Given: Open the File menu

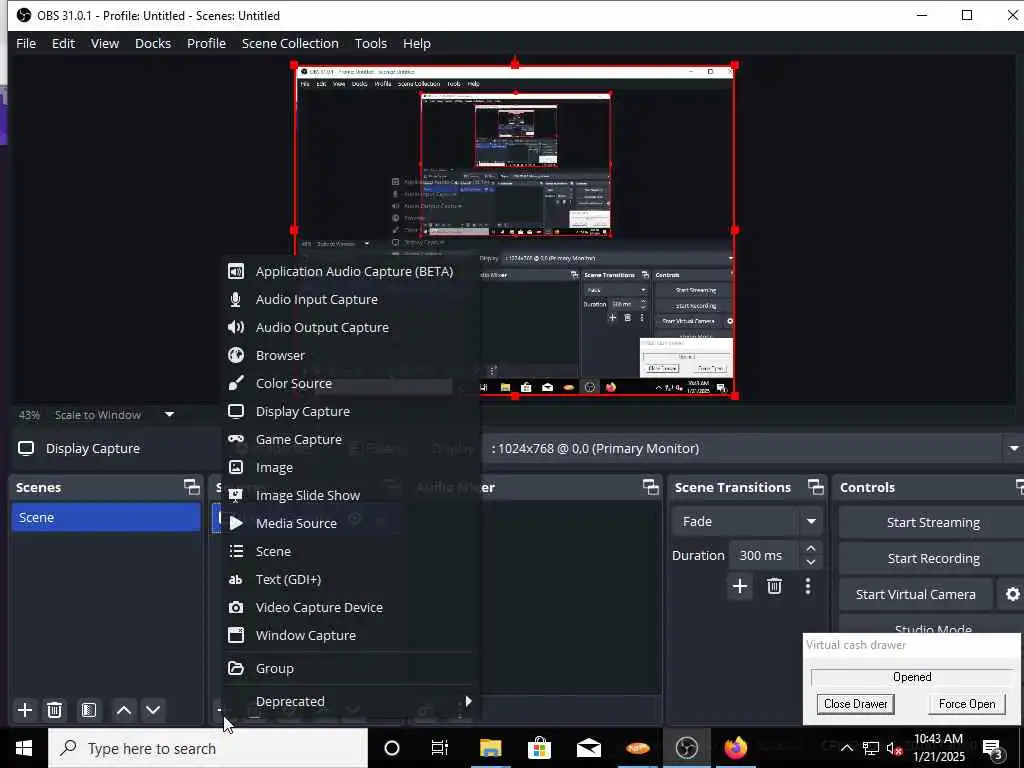Looking at the screenshot, I should coord(26,44).
